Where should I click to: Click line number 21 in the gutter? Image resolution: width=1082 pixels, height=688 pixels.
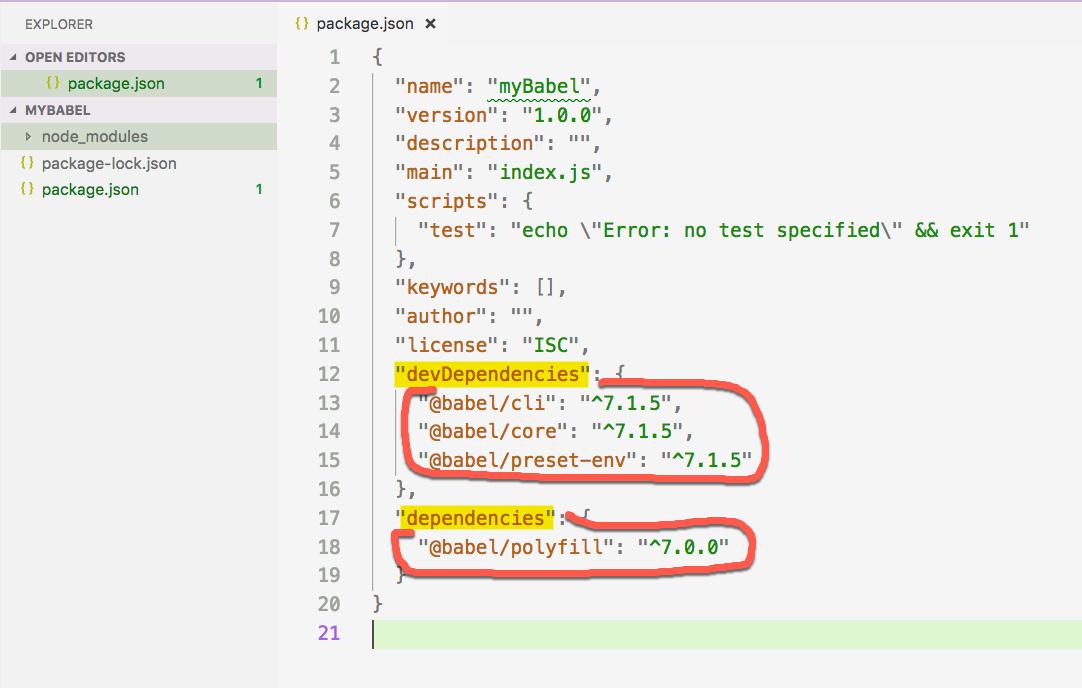(x=329, y=633)
